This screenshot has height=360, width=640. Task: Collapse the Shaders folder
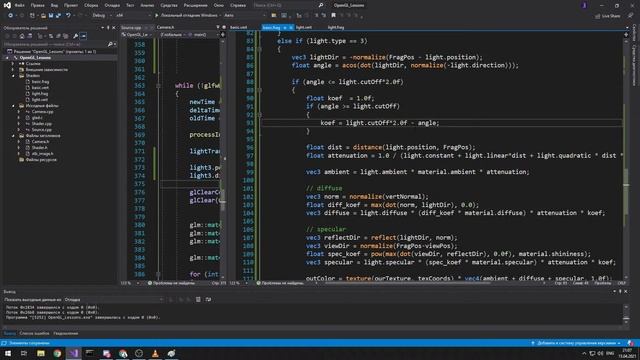point(13,76)
